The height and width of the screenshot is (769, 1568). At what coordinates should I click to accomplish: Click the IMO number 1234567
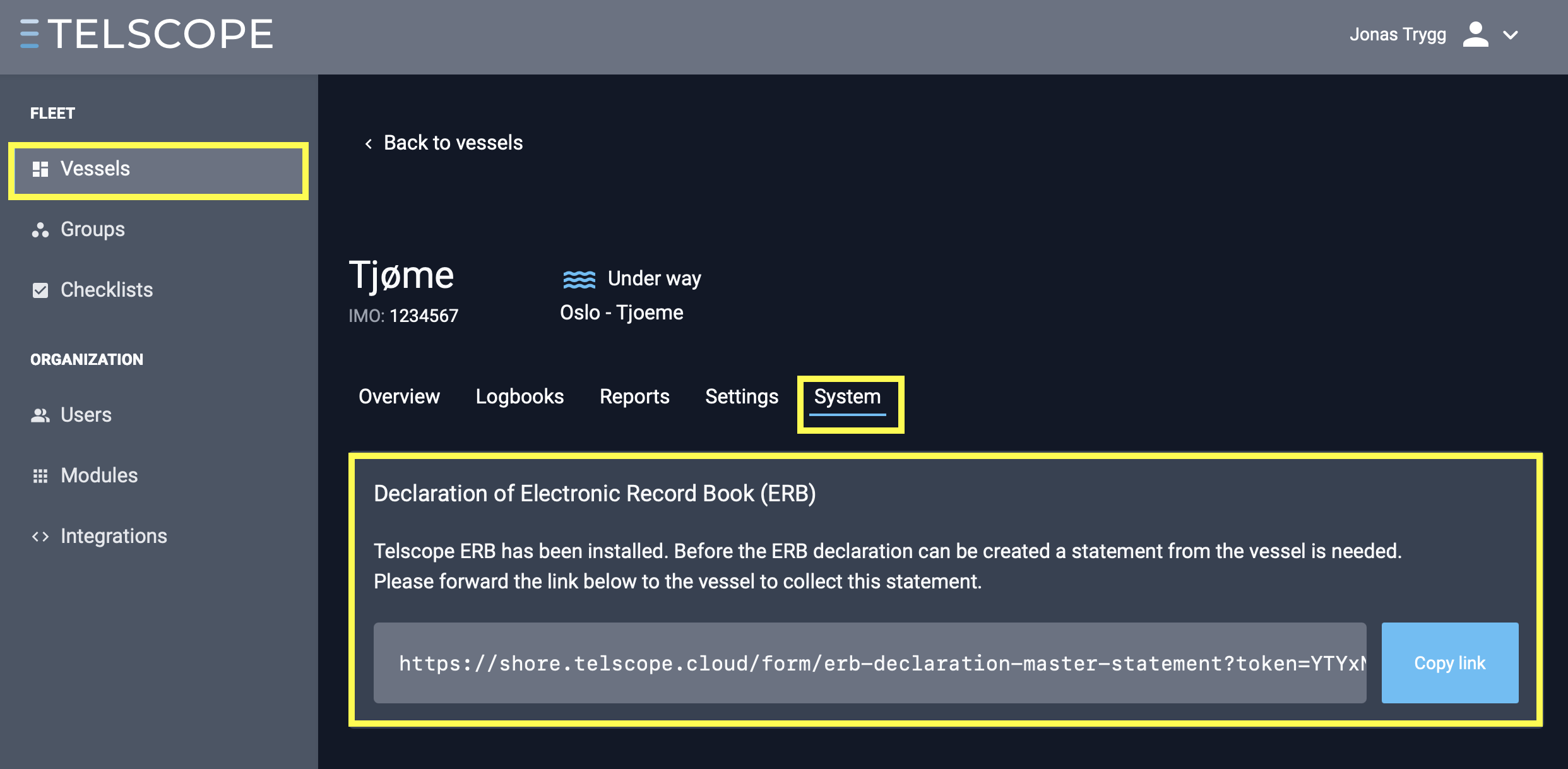pos(424,316)
